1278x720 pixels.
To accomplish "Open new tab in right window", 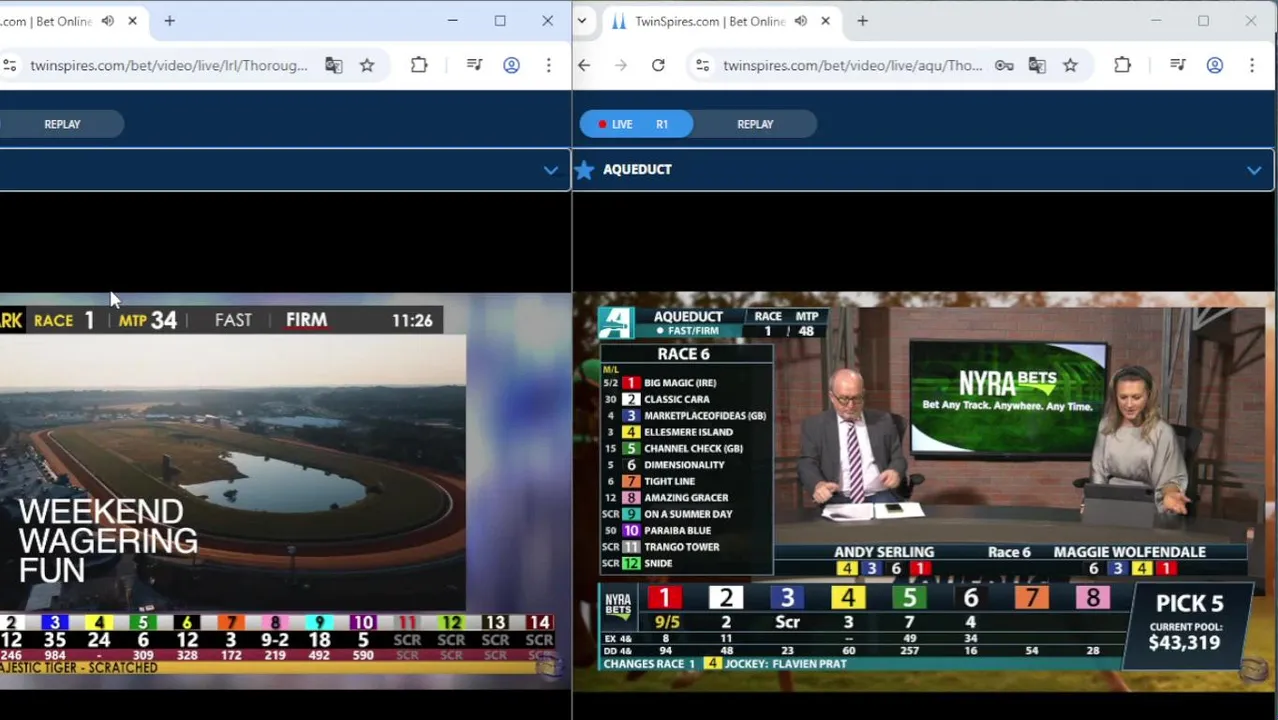I will [x=862, y=21].
